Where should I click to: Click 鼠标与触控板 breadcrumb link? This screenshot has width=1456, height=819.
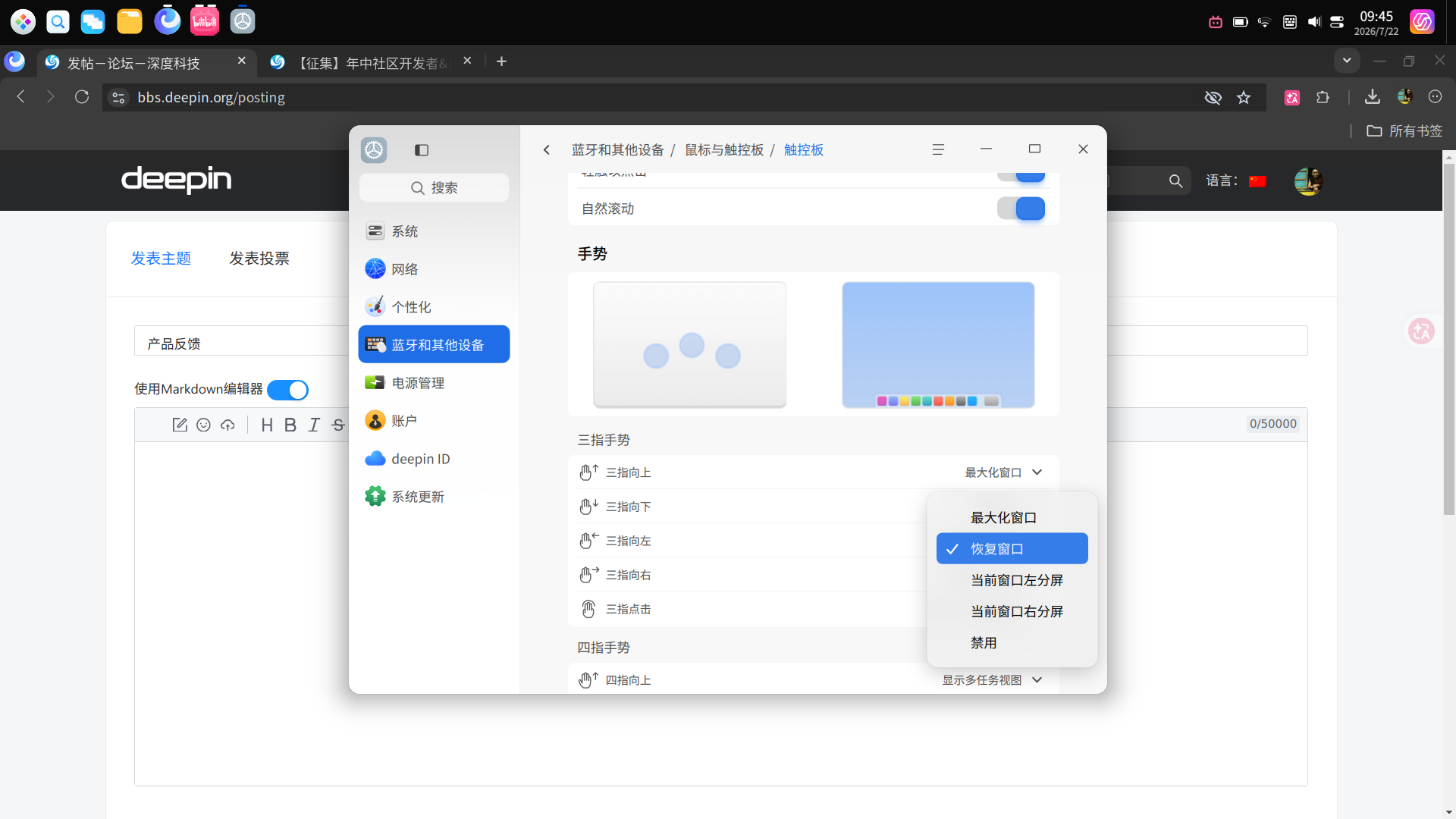pyautogui.click(x=724, y=150)
